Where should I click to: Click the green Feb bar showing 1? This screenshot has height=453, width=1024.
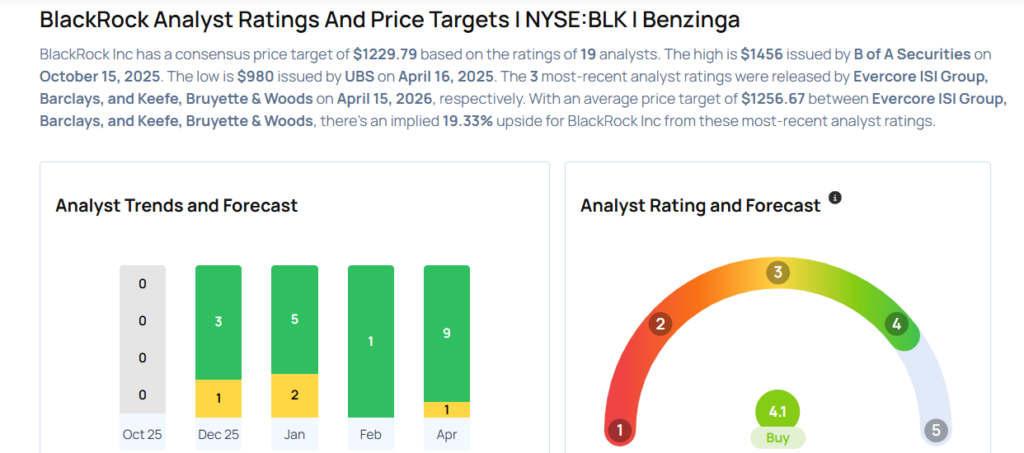click(370, 341)
